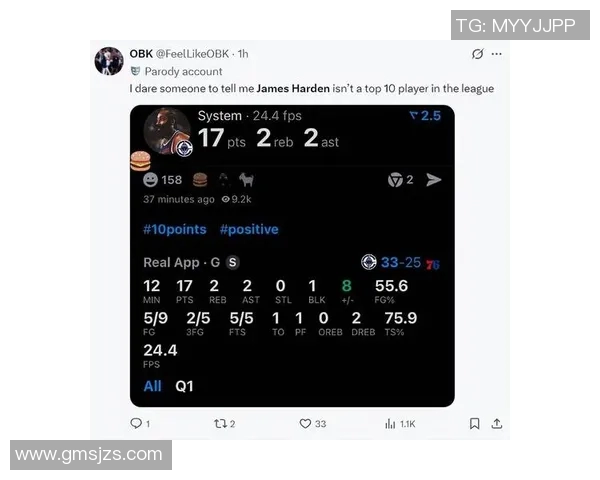The height and width of the screenshot is (480, 600).
Task: Click the Grok circle-slash icon
Action: pos(478,54)
